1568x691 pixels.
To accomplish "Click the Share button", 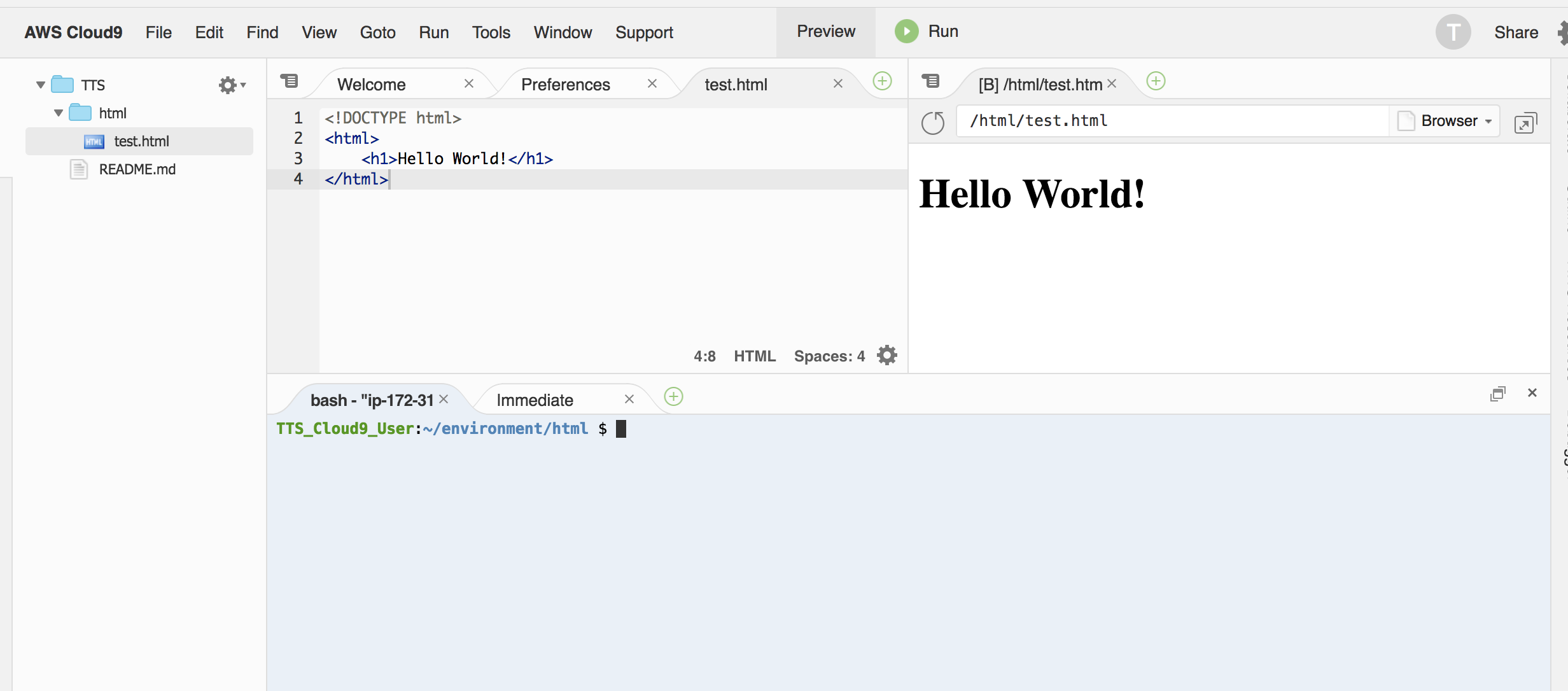I will pyautogui.click(x=1516, y=32).
